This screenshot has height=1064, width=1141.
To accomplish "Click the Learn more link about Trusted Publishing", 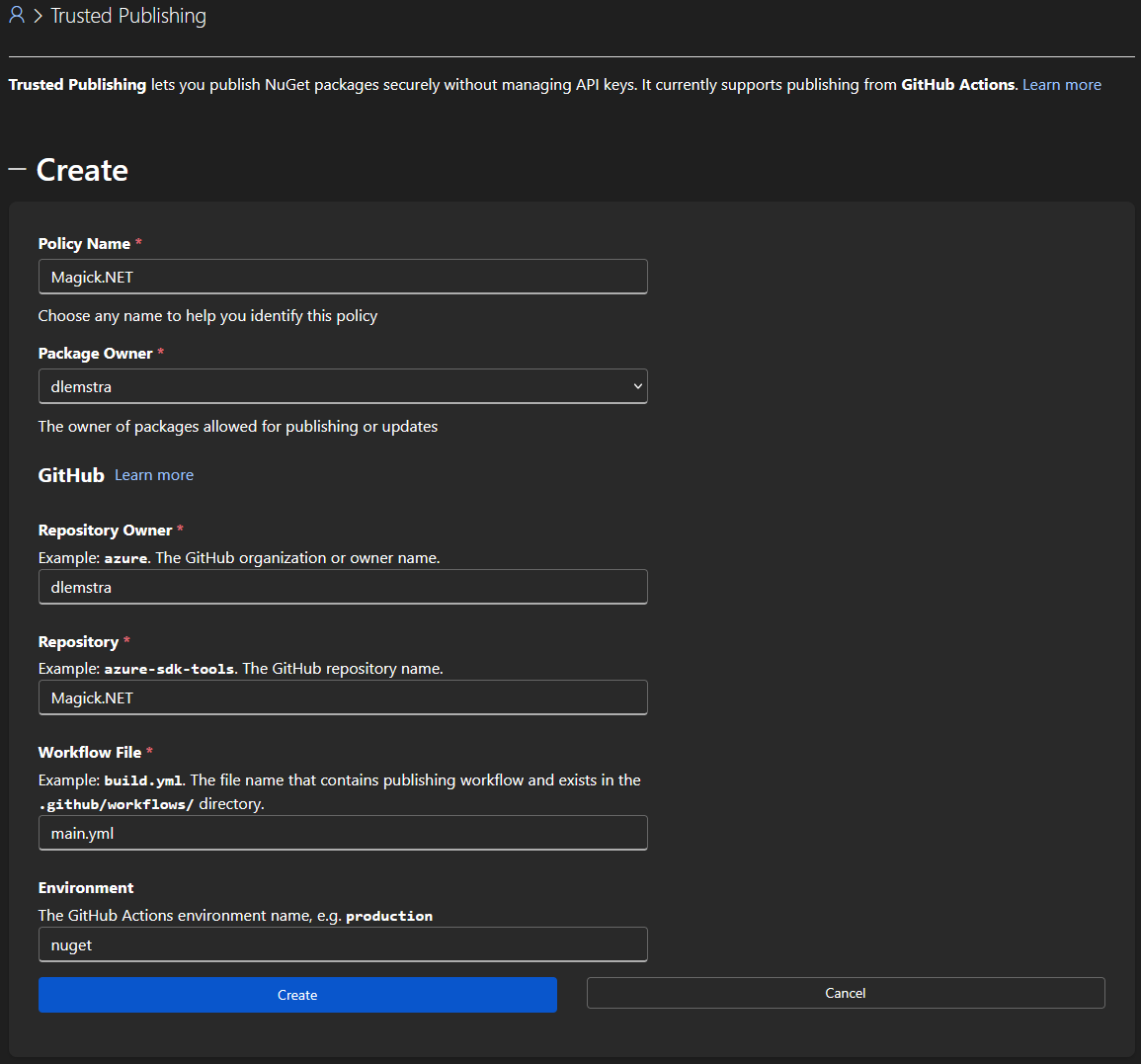I will [1061, 84].
